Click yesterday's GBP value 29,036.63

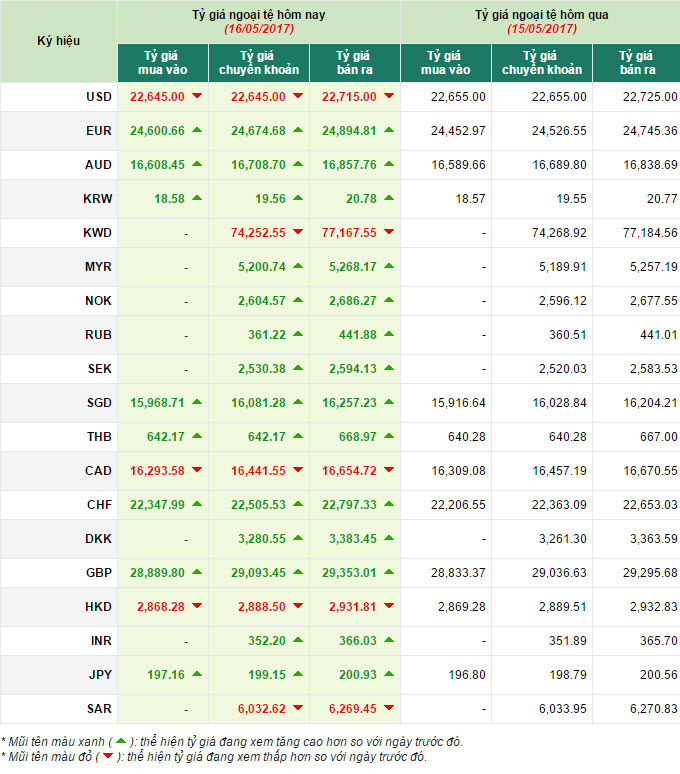coord(559,573)
